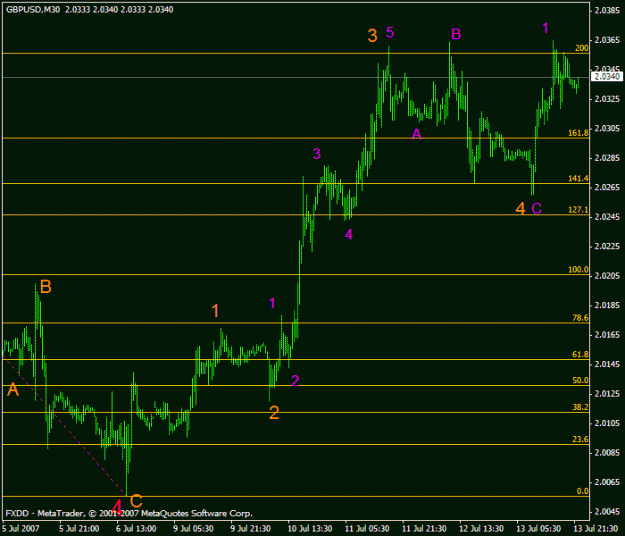Click the magenta wave label C
The height and width of the screenshot is (536, 625).
click(537, 208)
